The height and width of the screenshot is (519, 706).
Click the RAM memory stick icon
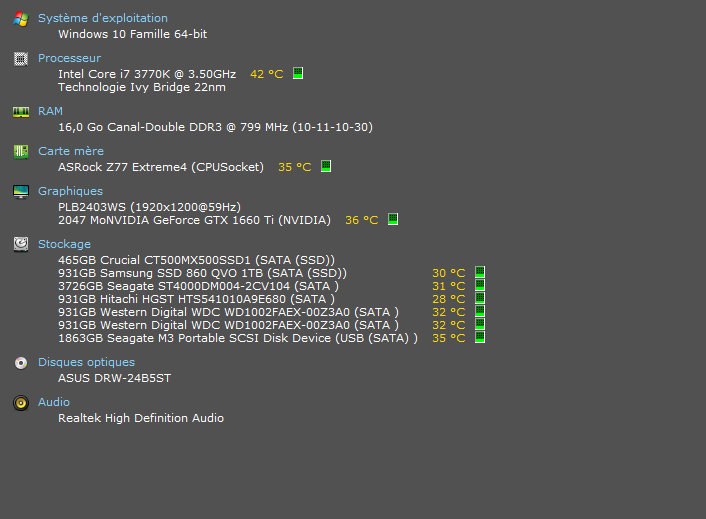pos(20,112)
